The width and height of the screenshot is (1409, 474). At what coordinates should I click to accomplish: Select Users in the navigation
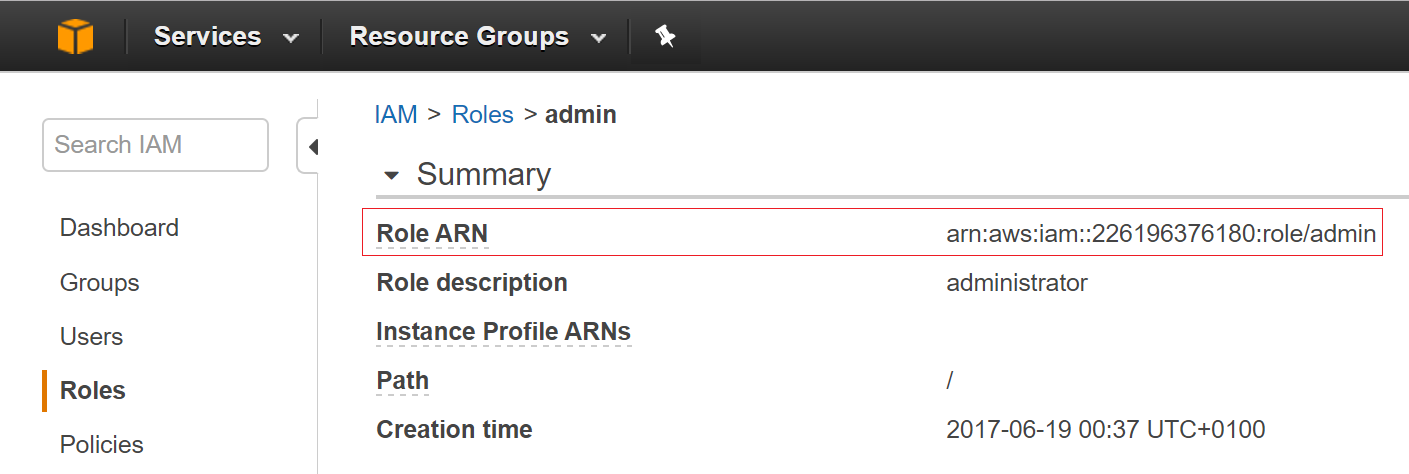91,337
